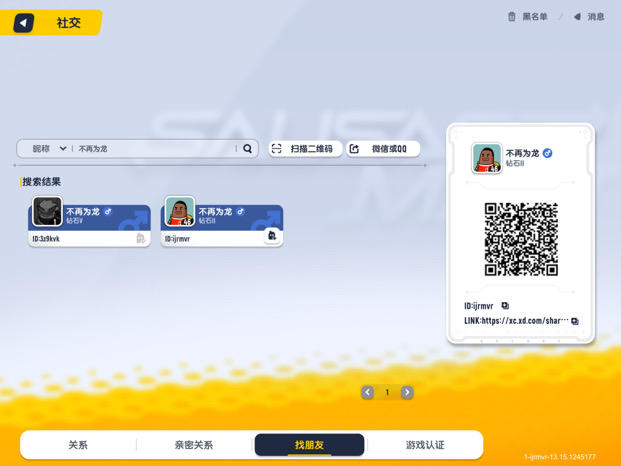Click the speaker icon beside 消息
Screen dimensions: 621x466
(x=578, y=17)
